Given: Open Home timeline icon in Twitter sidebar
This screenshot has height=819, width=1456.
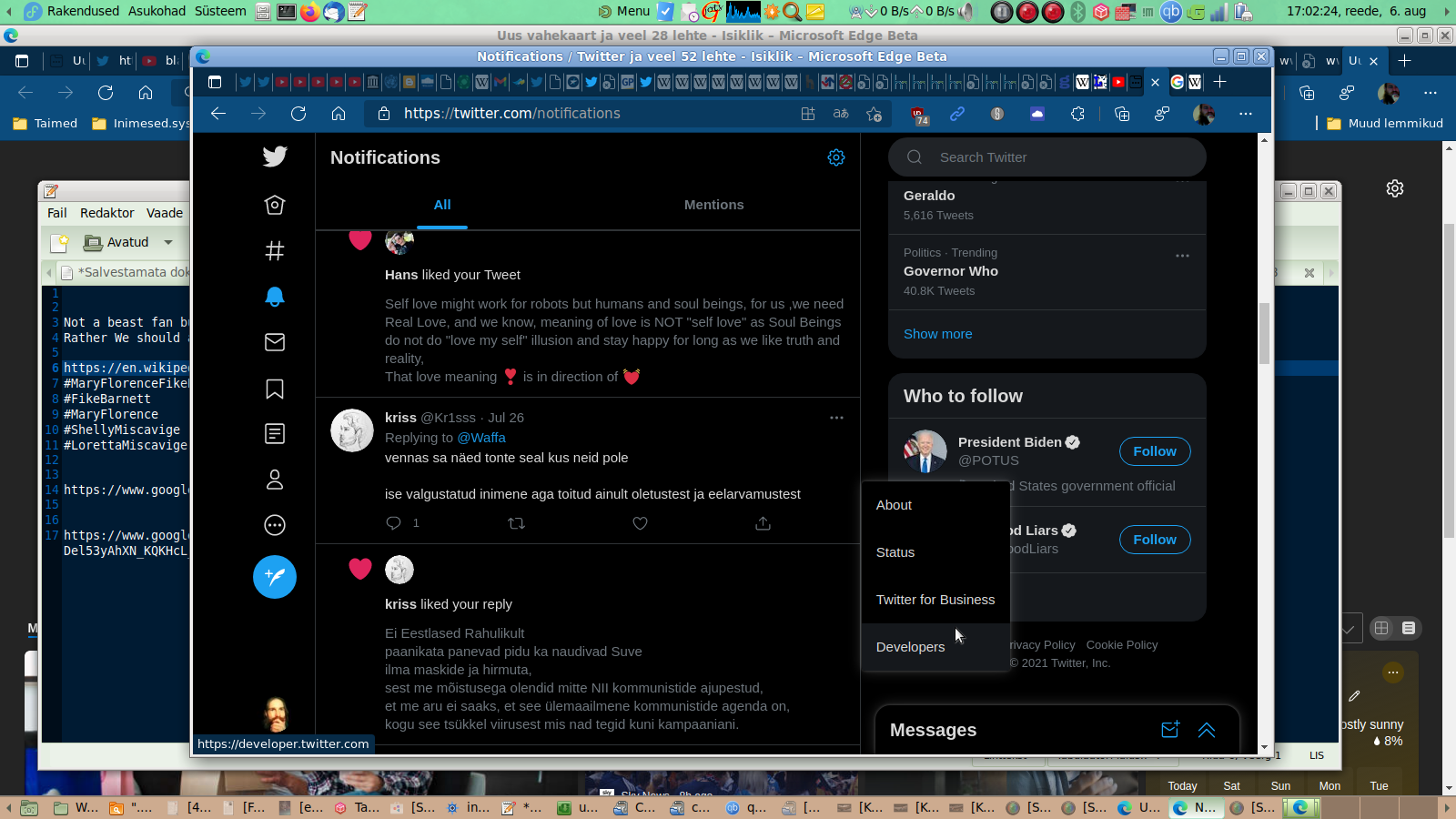Looking at the screenshot, I should (275, 205).
